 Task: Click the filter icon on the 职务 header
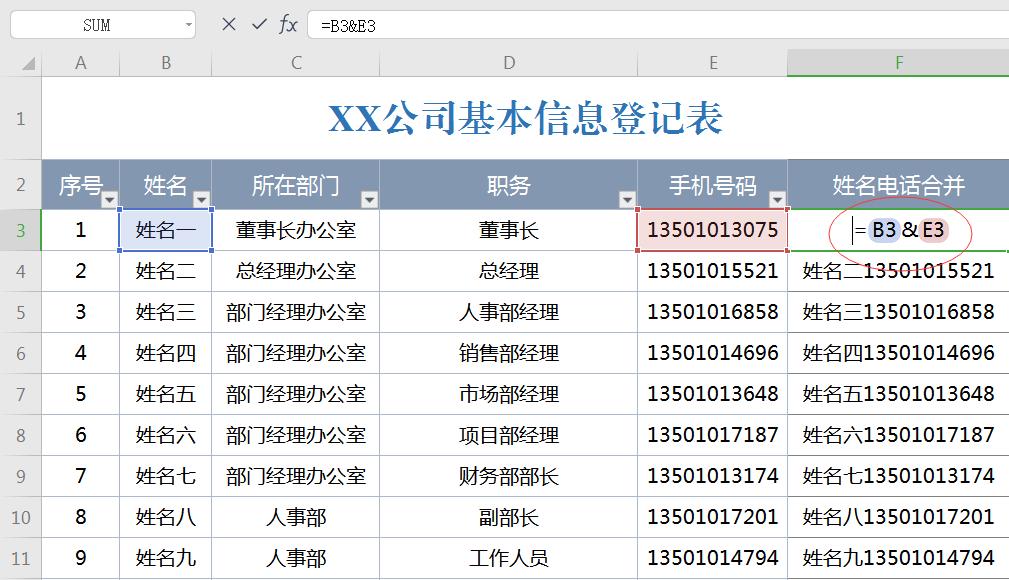point(627,199)
